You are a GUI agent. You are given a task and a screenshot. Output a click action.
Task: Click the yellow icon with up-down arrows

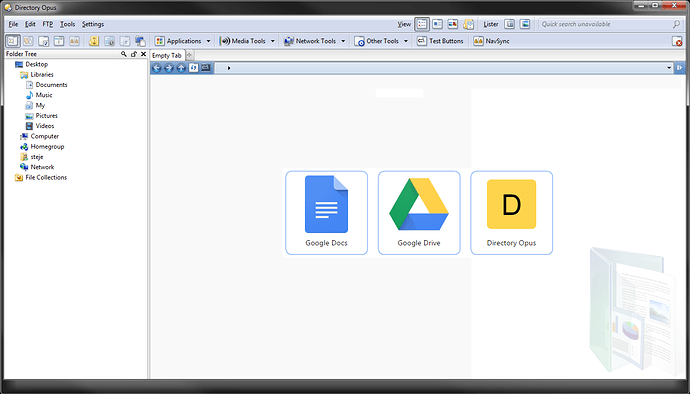[x=94, y=41]
